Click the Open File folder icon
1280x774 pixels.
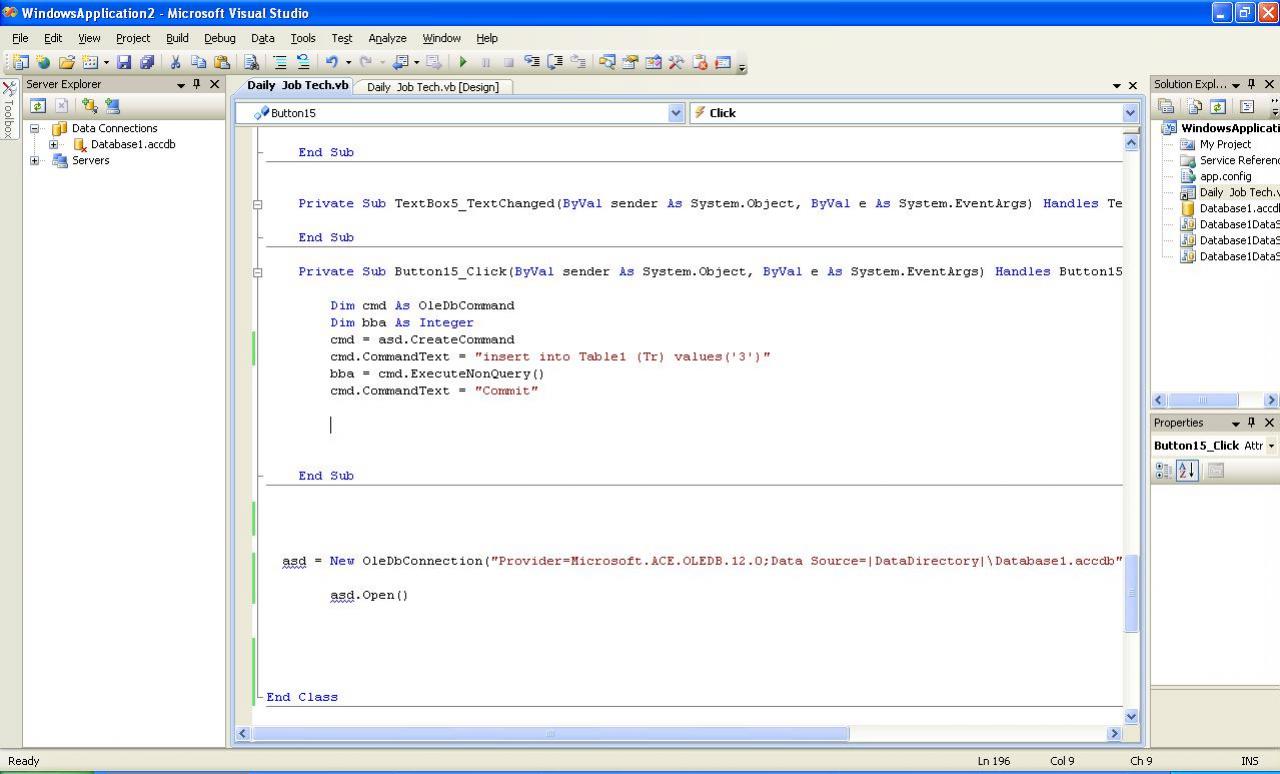(66, 62)
